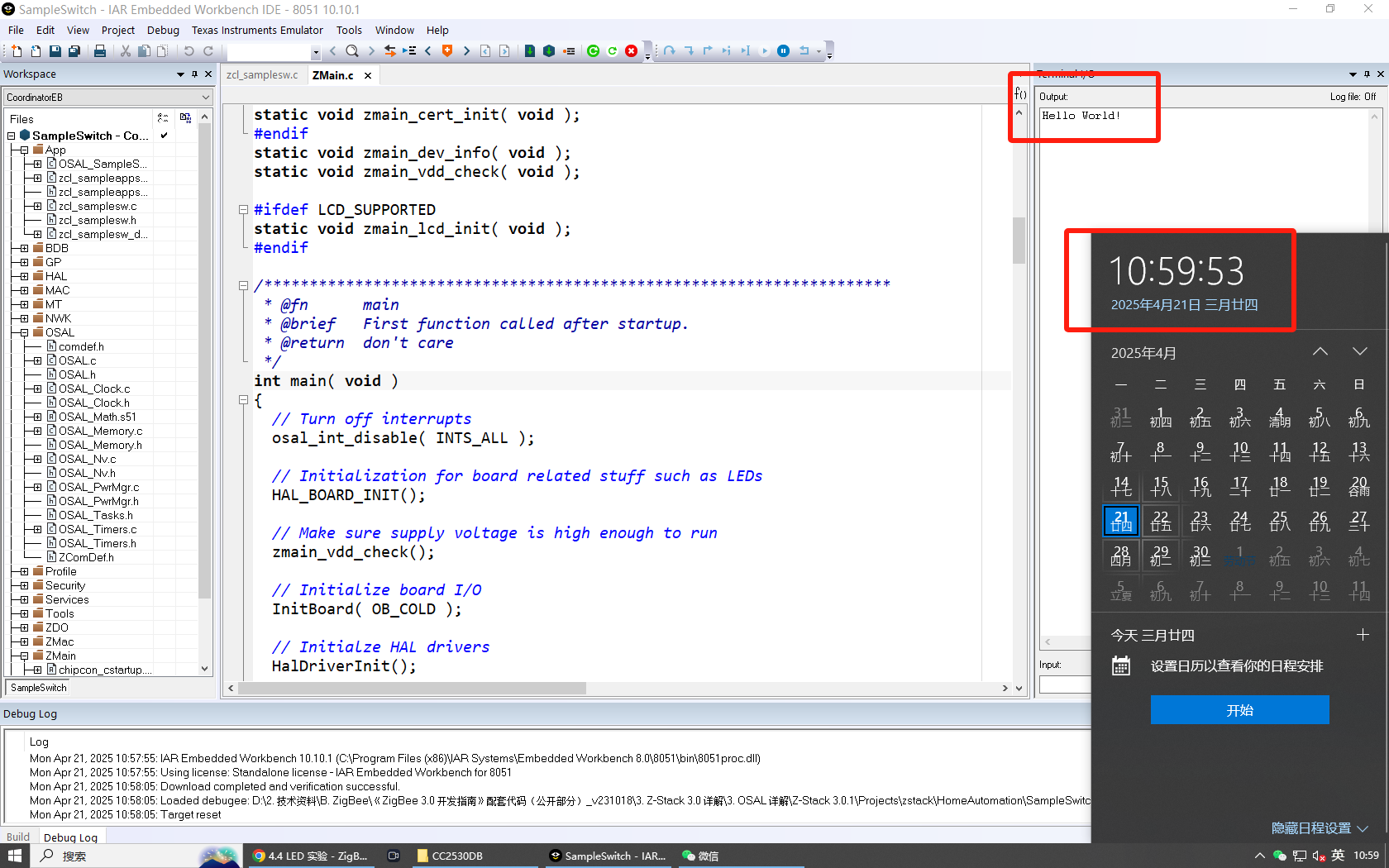Viewport: 1389px width, 868px height.
Task: Open WeChat from the taskbar
Action: coord(700,856)
